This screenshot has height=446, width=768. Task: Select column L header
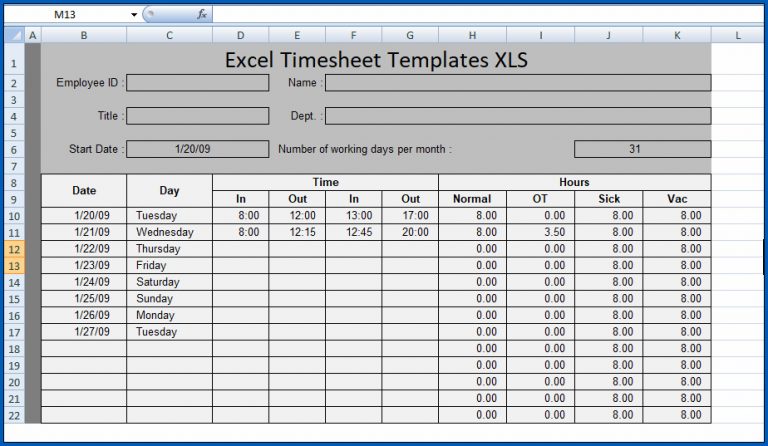click(738, 36)
